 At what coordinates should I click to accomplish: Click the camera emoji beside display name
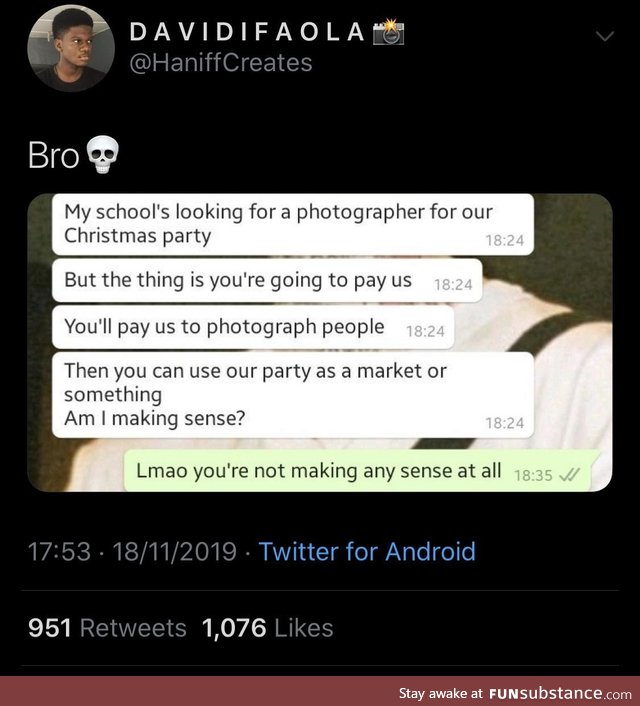pyautogui.click(x=388, y=31)
